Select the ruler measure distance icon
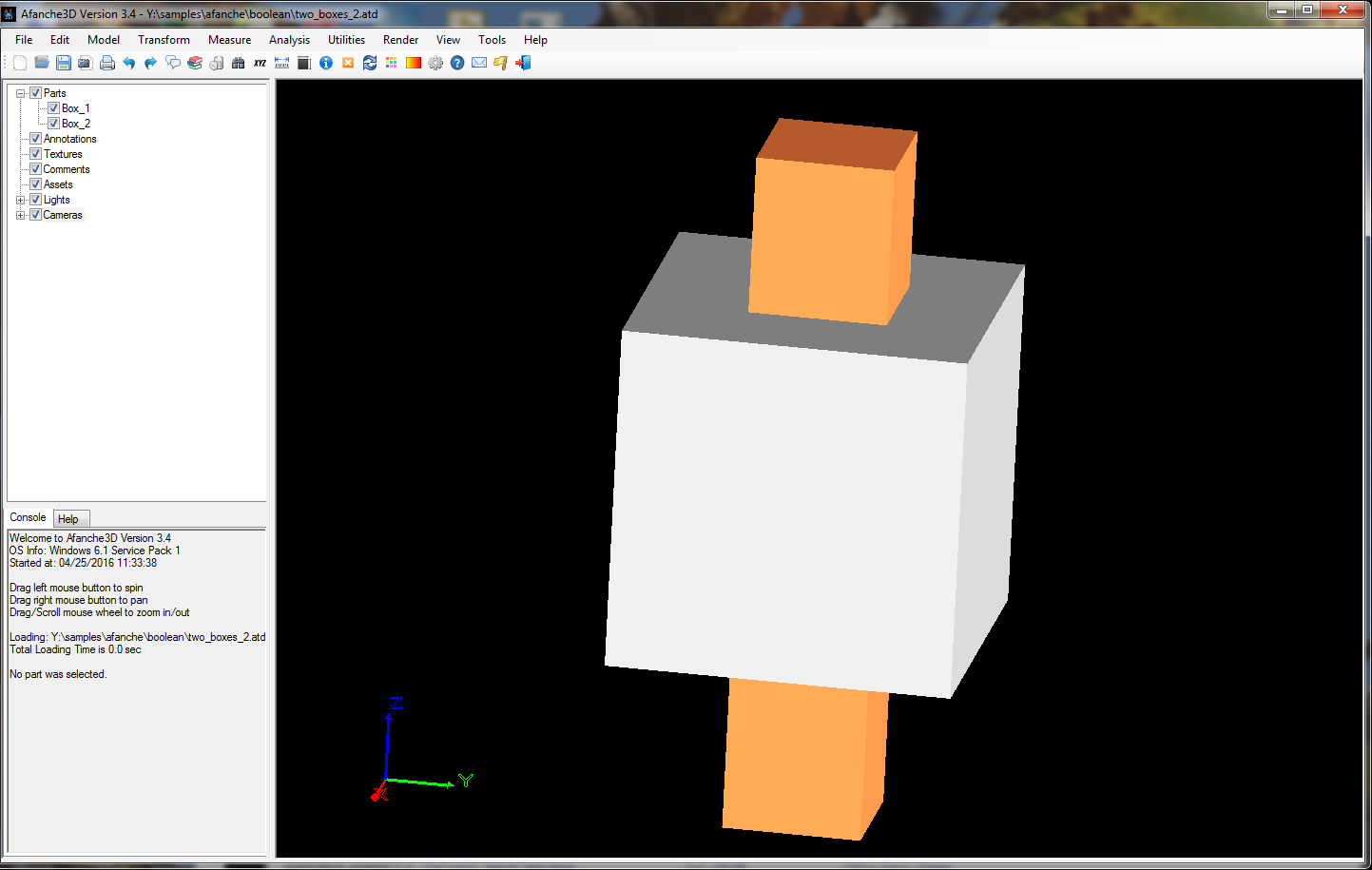 tap(281, 63)
